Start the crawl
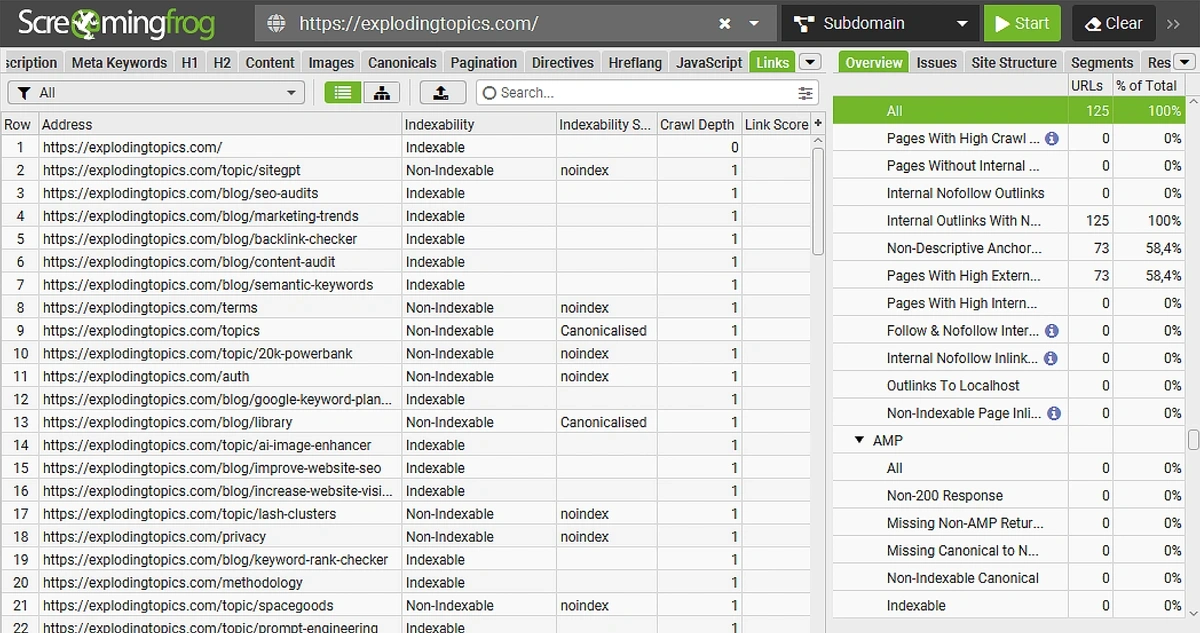1200x633 pixels. pyautogui.click(x=1021, y=23)
